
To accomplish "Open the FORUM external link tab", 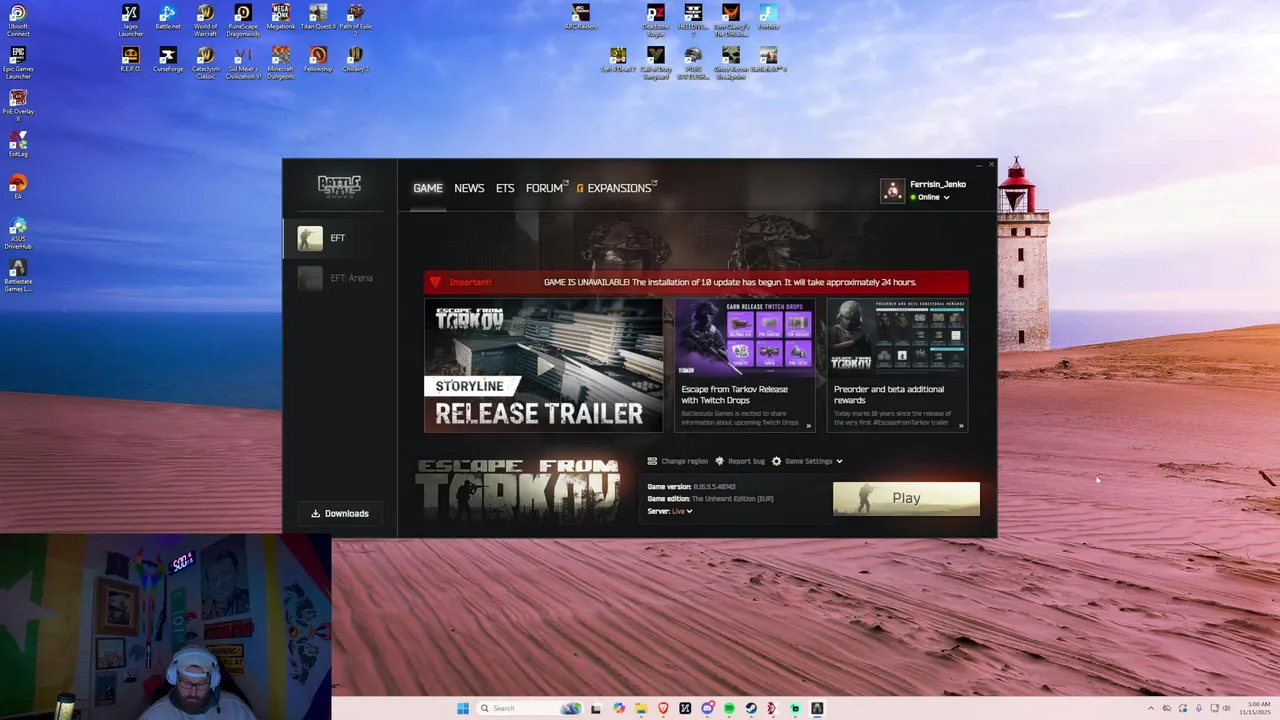I will point(547,188).
